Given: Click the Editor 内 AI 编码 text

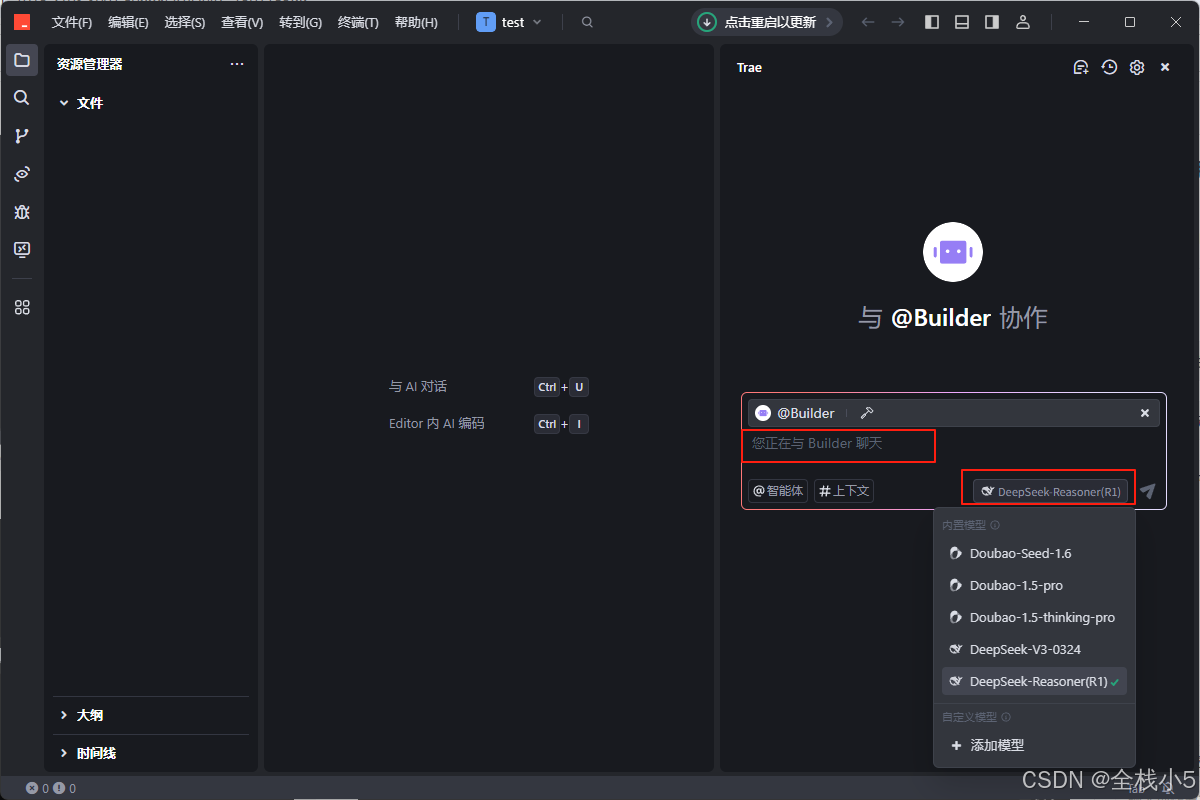Looking at the screenshot, I should (x=436, y=424).
